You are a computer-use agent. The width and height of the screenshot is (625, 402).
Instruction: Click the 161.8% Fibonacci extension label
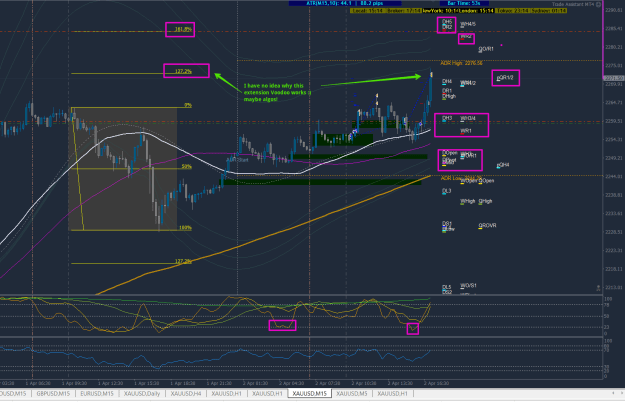click(x=183, y=29)
